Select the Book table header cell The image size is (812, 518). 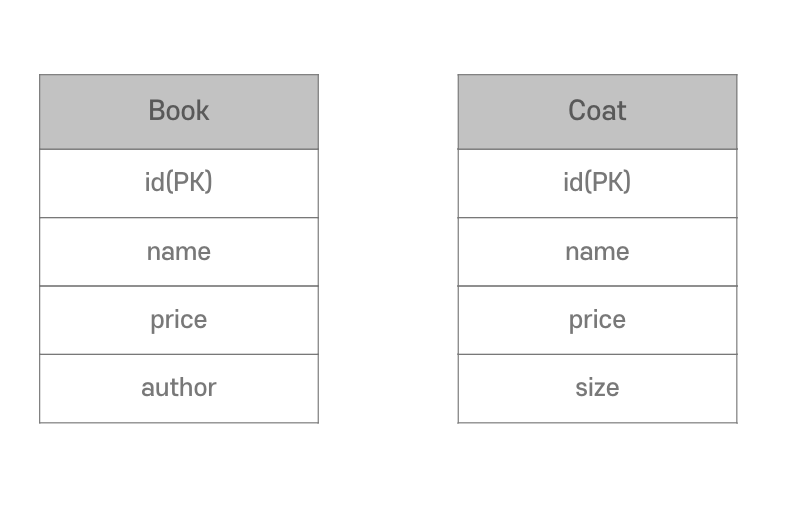(179, 112)
